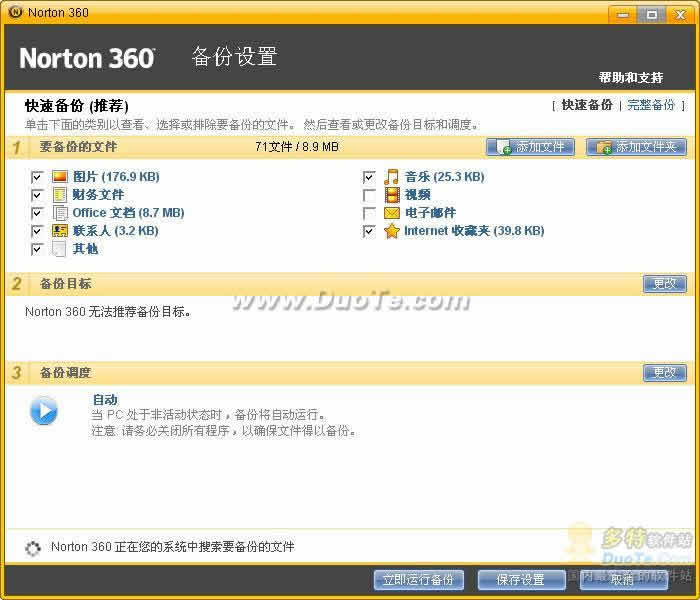The image size is (700, 600).
Task: Click the Internet 收藏夹 star icon
Action: coord(392,231)
